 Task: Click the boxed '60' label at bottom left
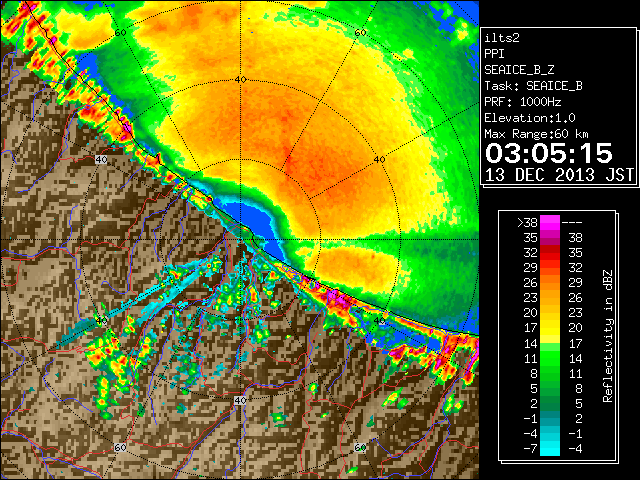[x=120, y=447]
